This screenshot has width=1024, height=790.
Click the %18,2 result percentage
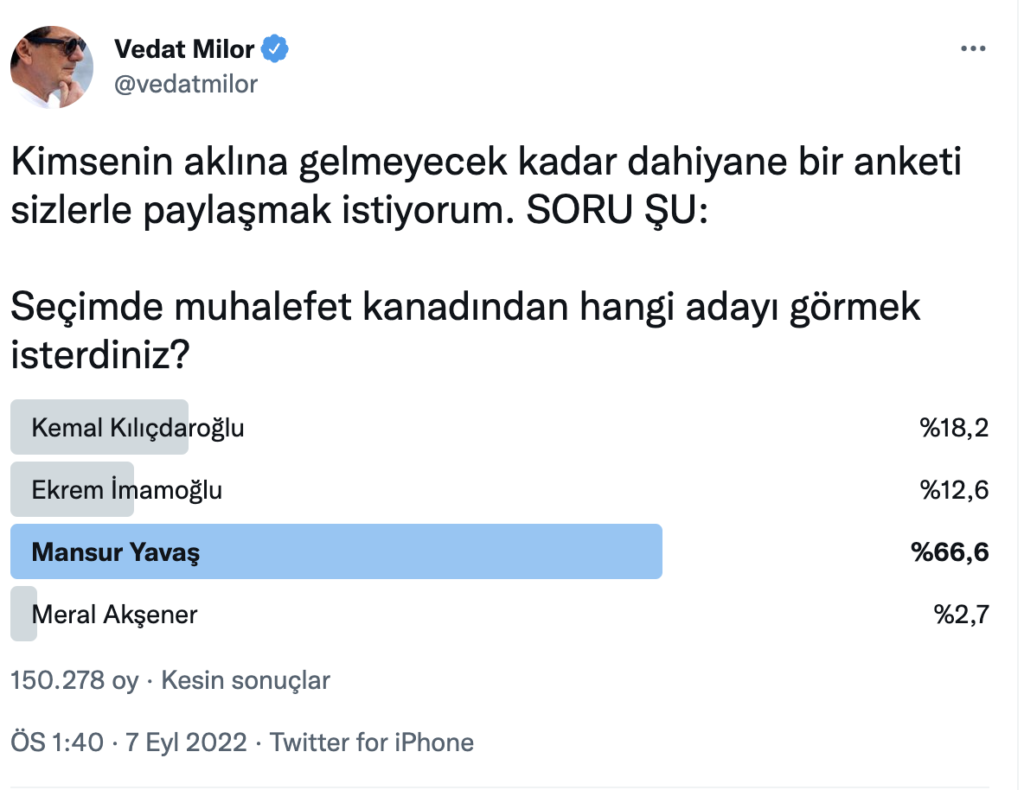[x=954, y=428]
